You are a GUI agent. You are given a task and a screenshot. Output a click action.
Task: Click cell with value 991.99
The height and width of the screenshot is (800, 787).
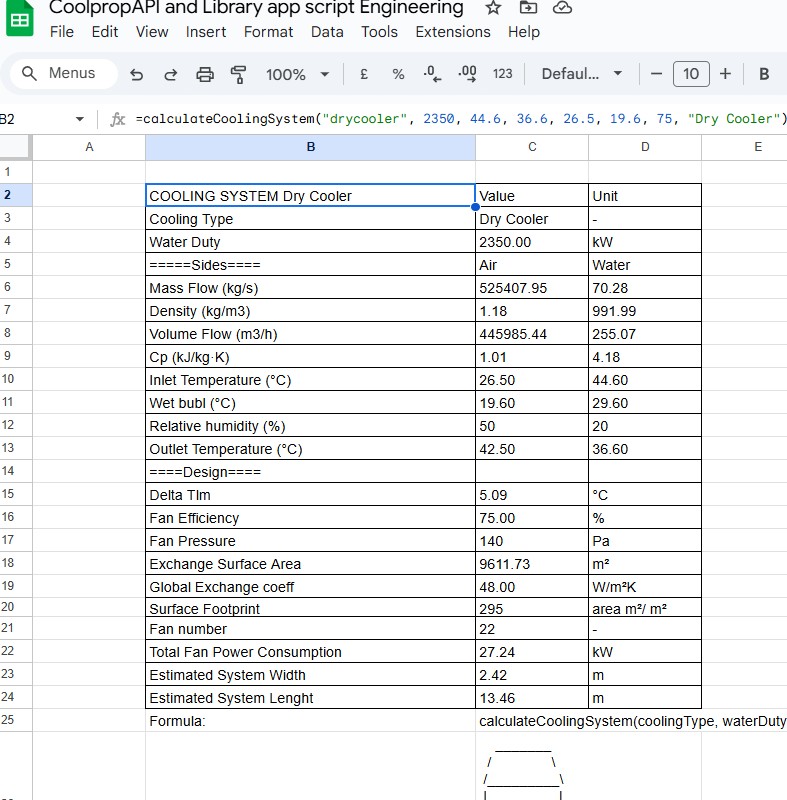point(645,310)
